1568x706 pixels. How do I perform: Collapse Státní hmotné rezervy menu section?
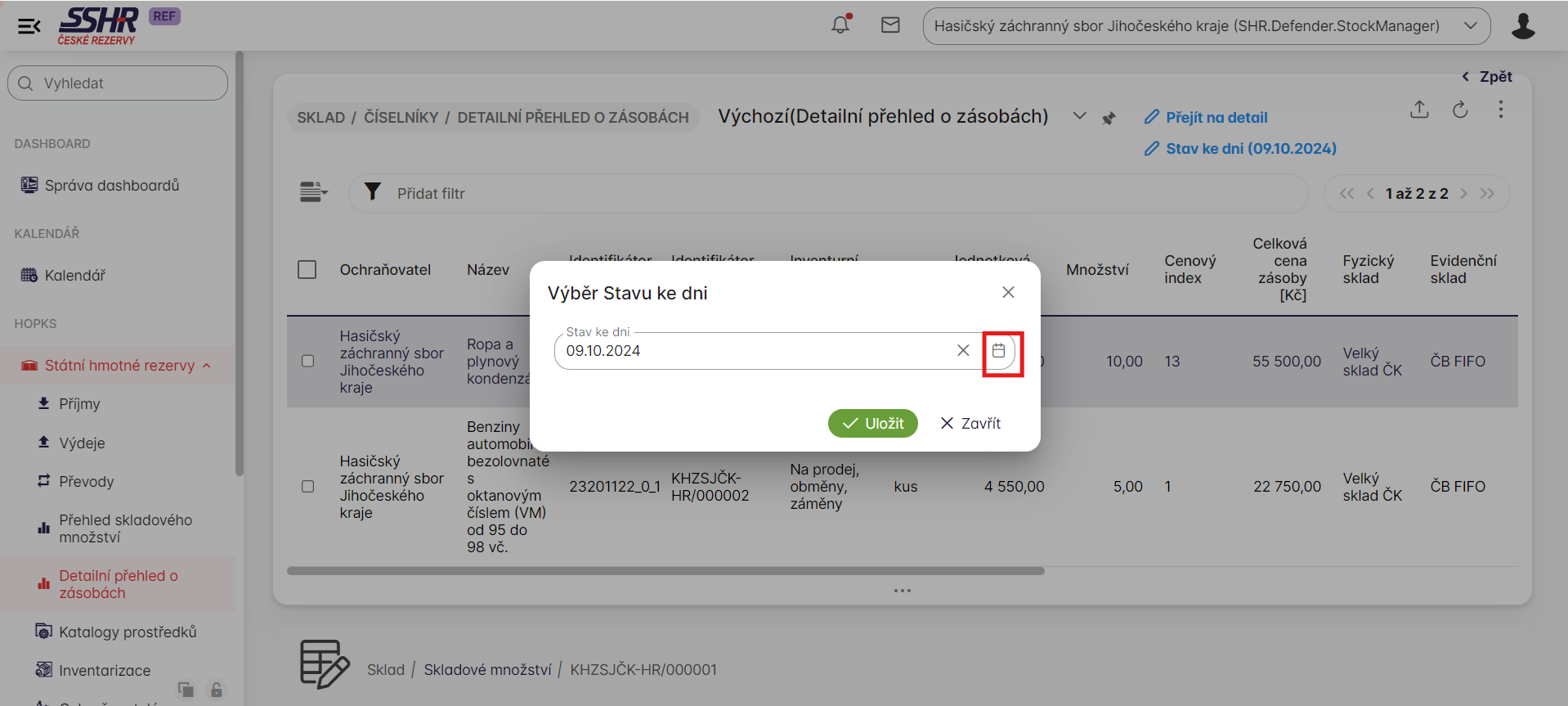tap(207, 366)
